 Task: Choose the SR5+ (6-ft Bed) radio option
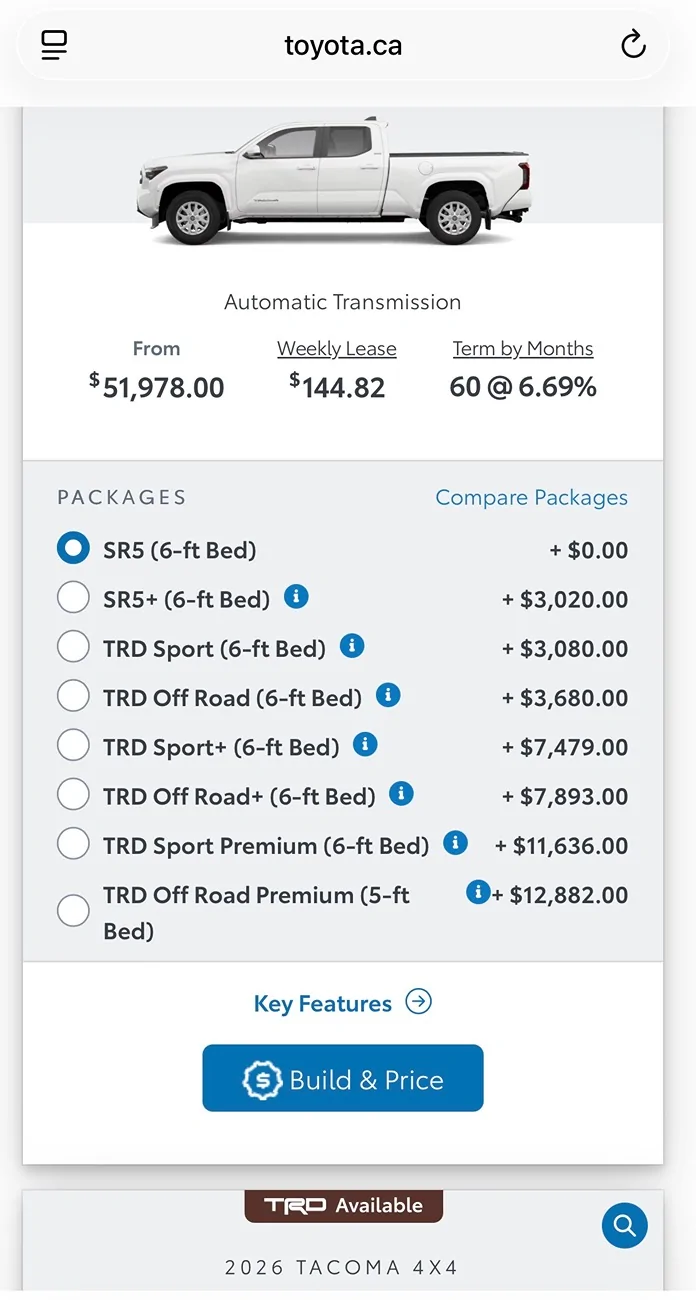(73, 598)
